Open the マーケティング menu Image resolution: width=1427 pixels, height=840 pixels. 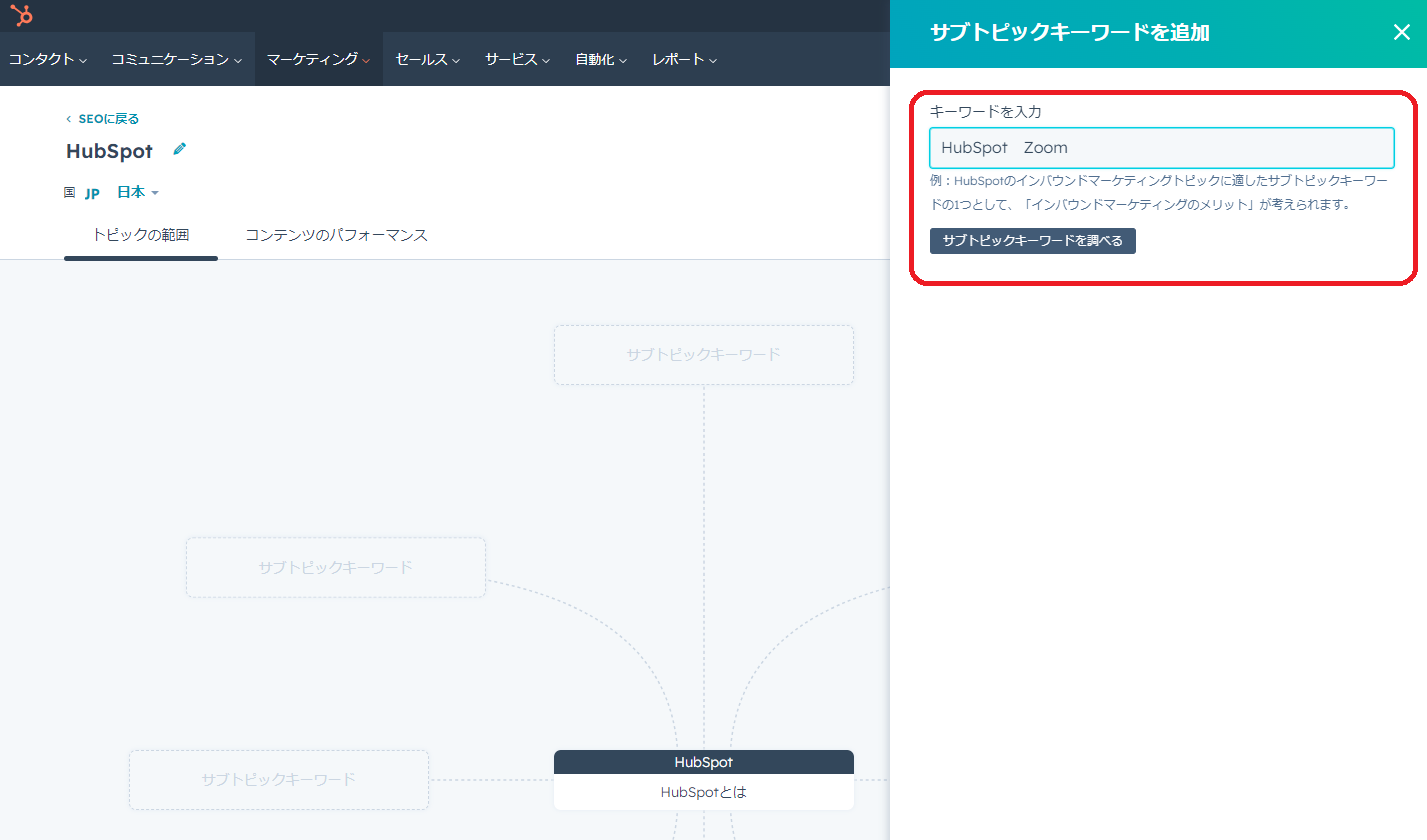tap(318, 59)
